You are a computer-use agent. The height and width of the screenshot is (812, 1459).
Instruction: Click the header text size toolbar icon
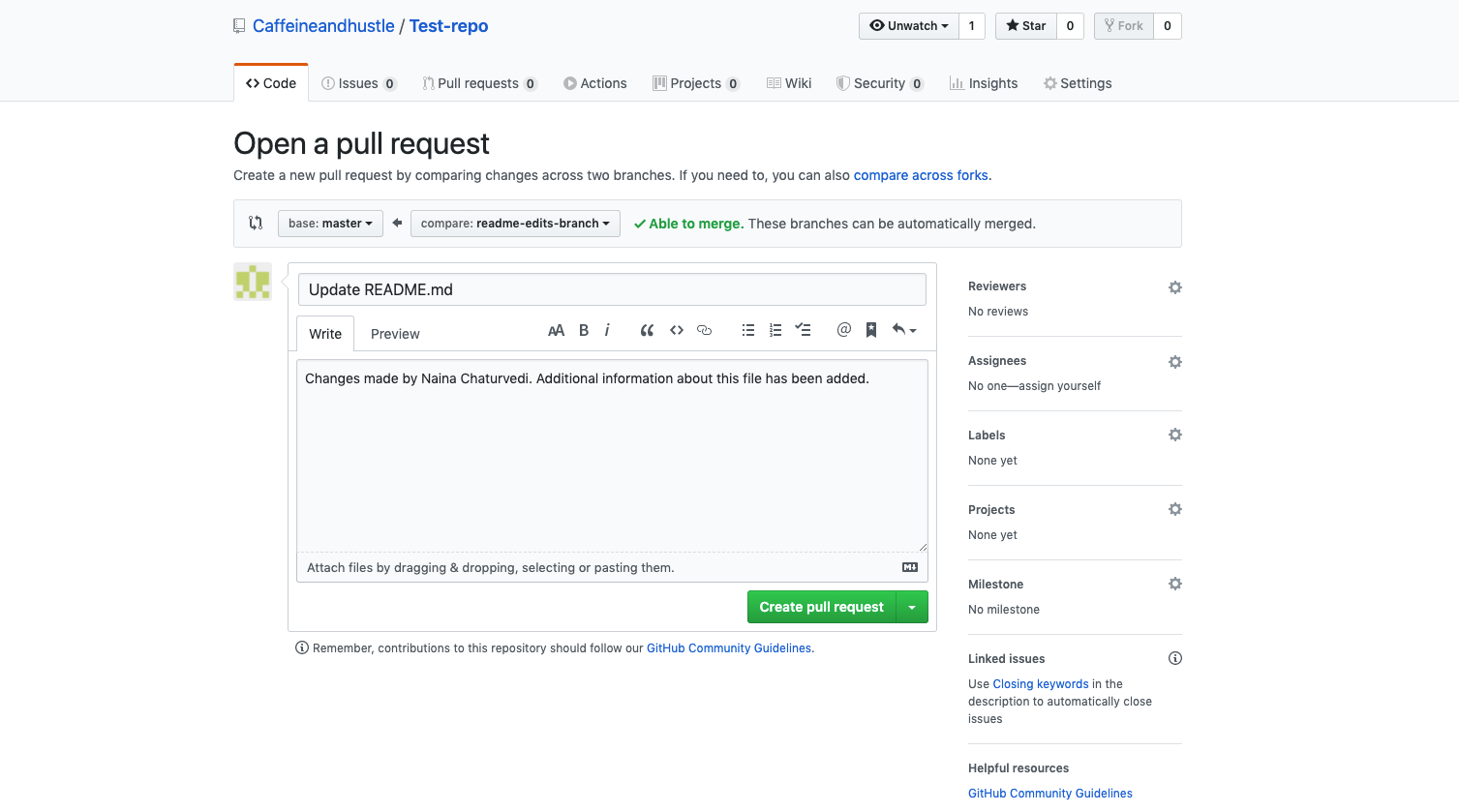click(556, 330)
